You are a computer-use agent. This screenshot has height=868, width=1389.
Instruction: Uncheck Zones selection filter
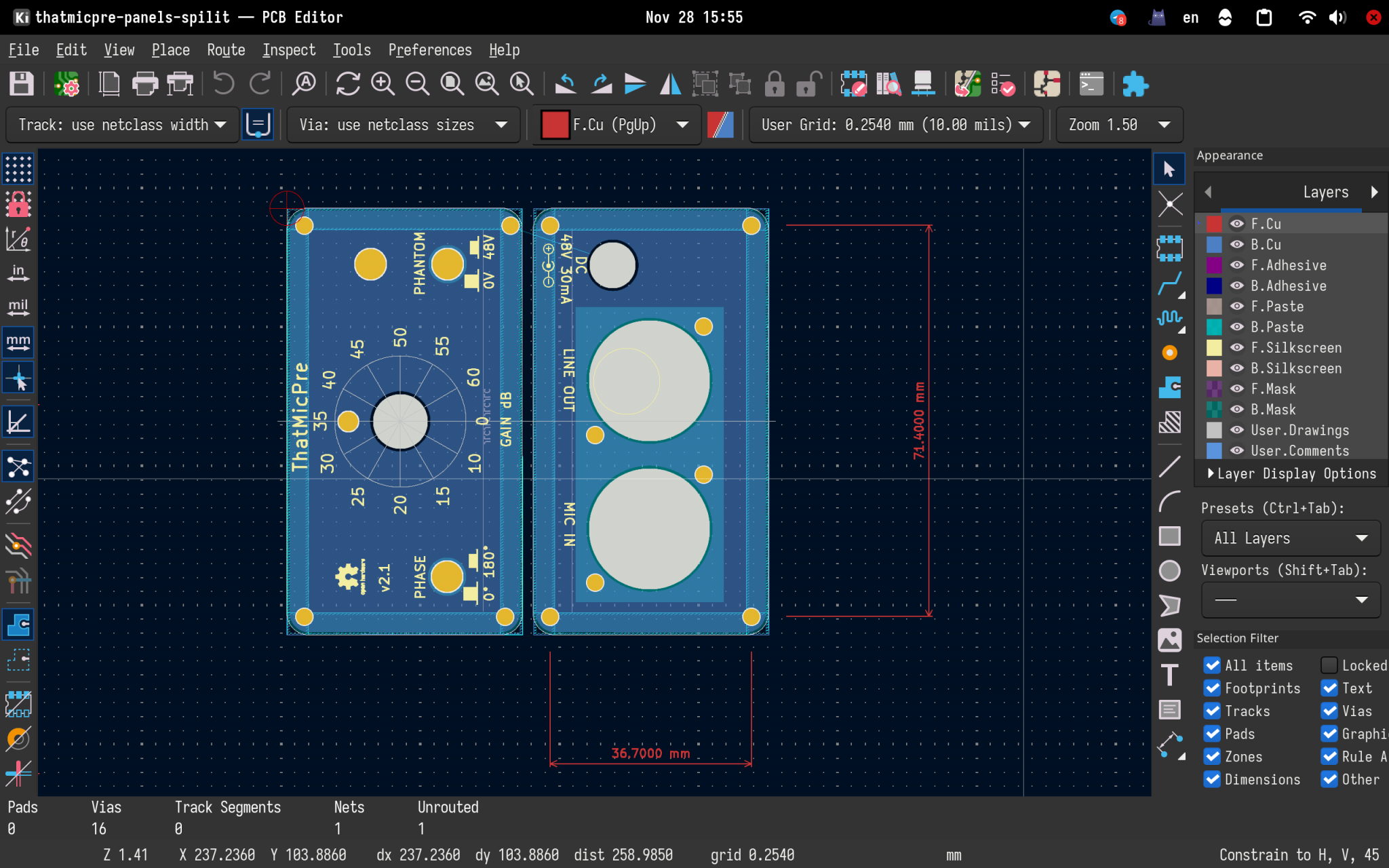pyautogui.click(x=1212, y=756)
